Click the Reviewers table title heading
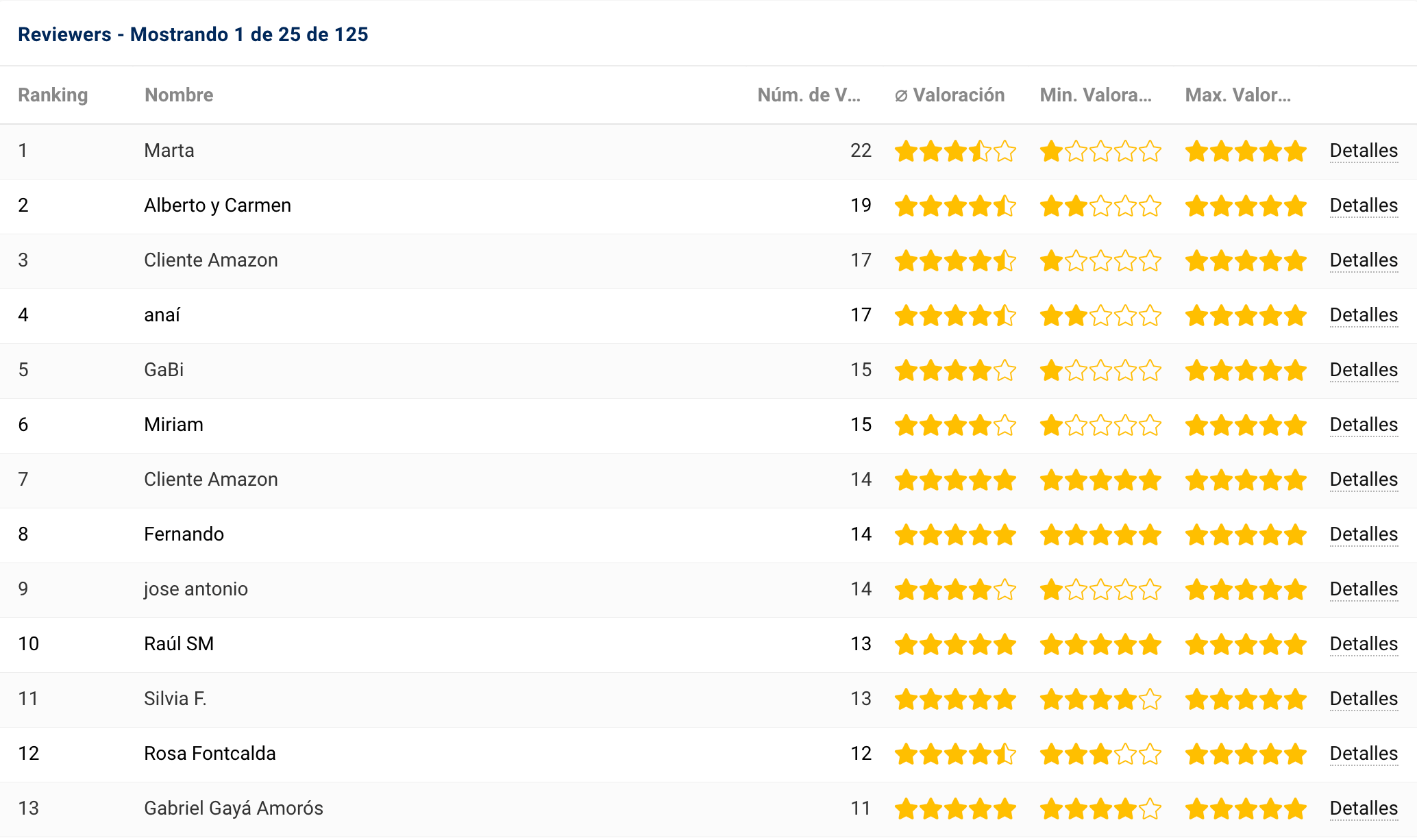This screenshot has width=1417, height=840. click(x=193, y=34)
